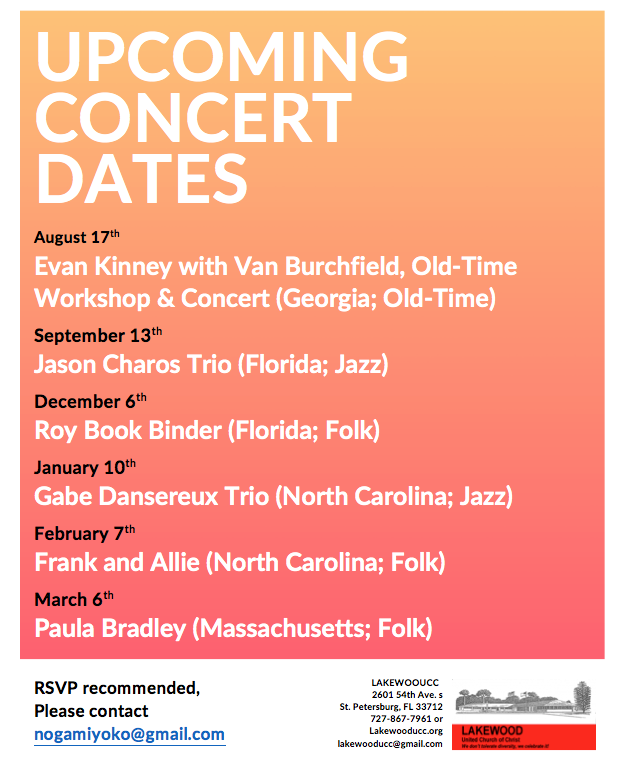Click the Evan Kinney with Van Burchfield line
Viewport: 625px width, 774px height.
click(x=275, y=267)
